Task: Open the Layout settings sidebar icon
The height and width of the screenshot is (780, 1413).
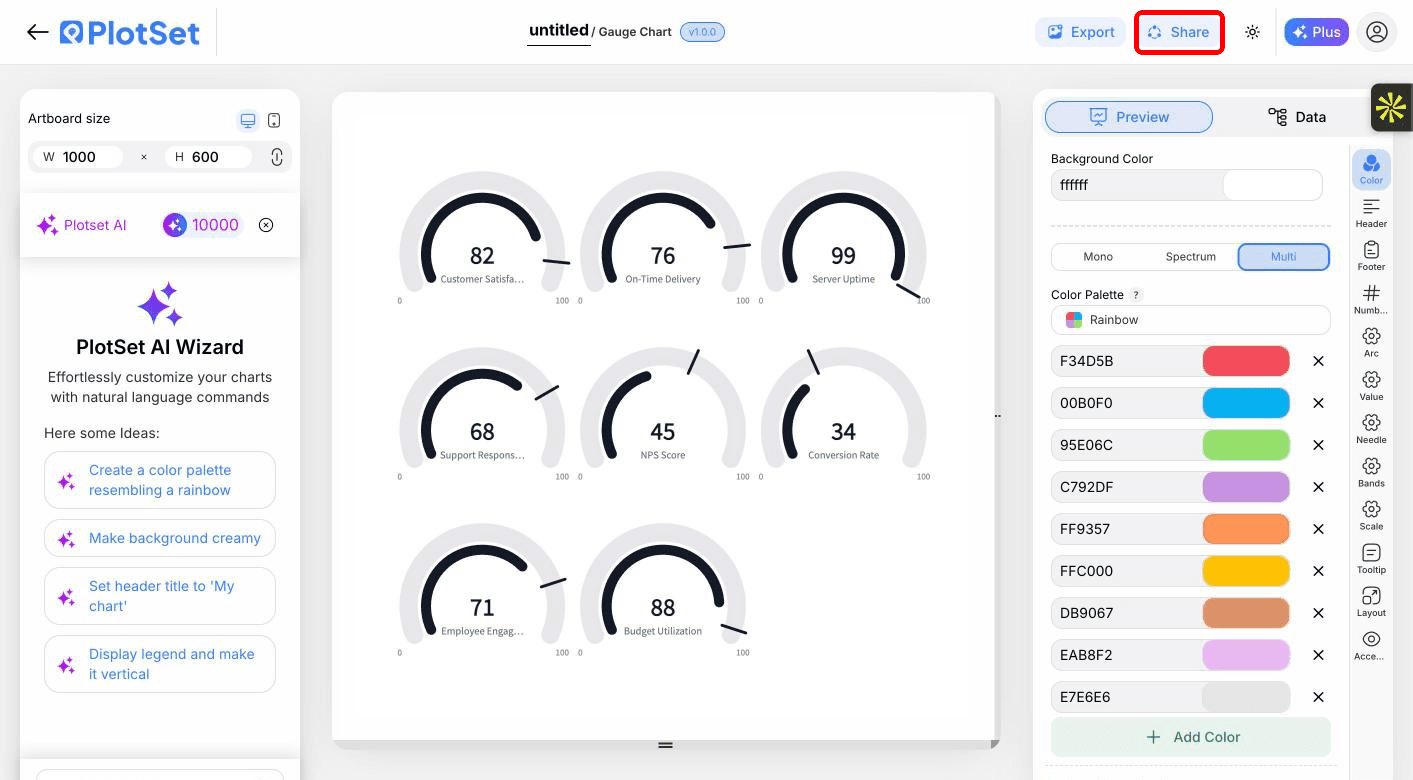Action: [1371, 601]
